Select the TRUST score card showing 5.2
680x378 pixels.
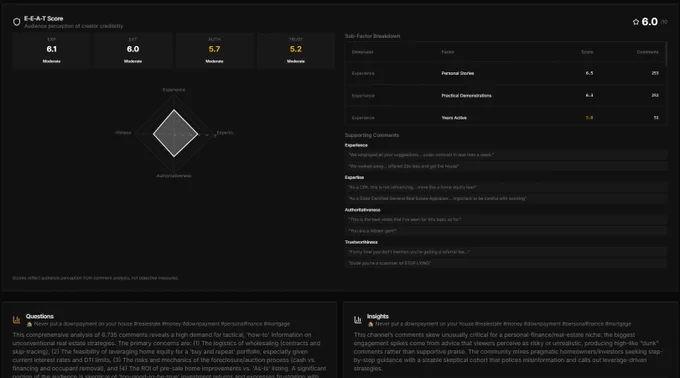296,50
